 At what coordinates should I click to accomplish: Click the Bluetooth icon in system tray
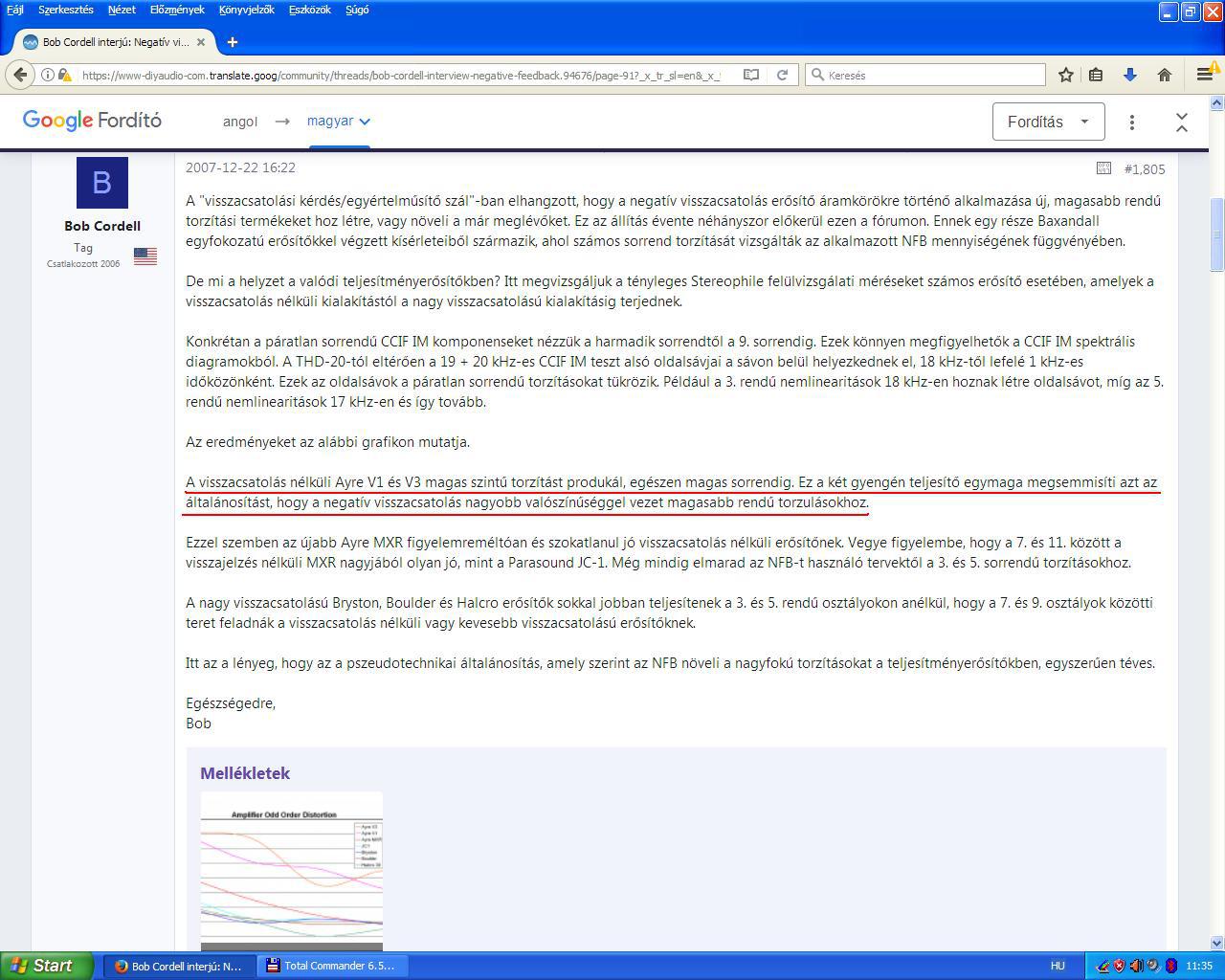[1170, 966]
